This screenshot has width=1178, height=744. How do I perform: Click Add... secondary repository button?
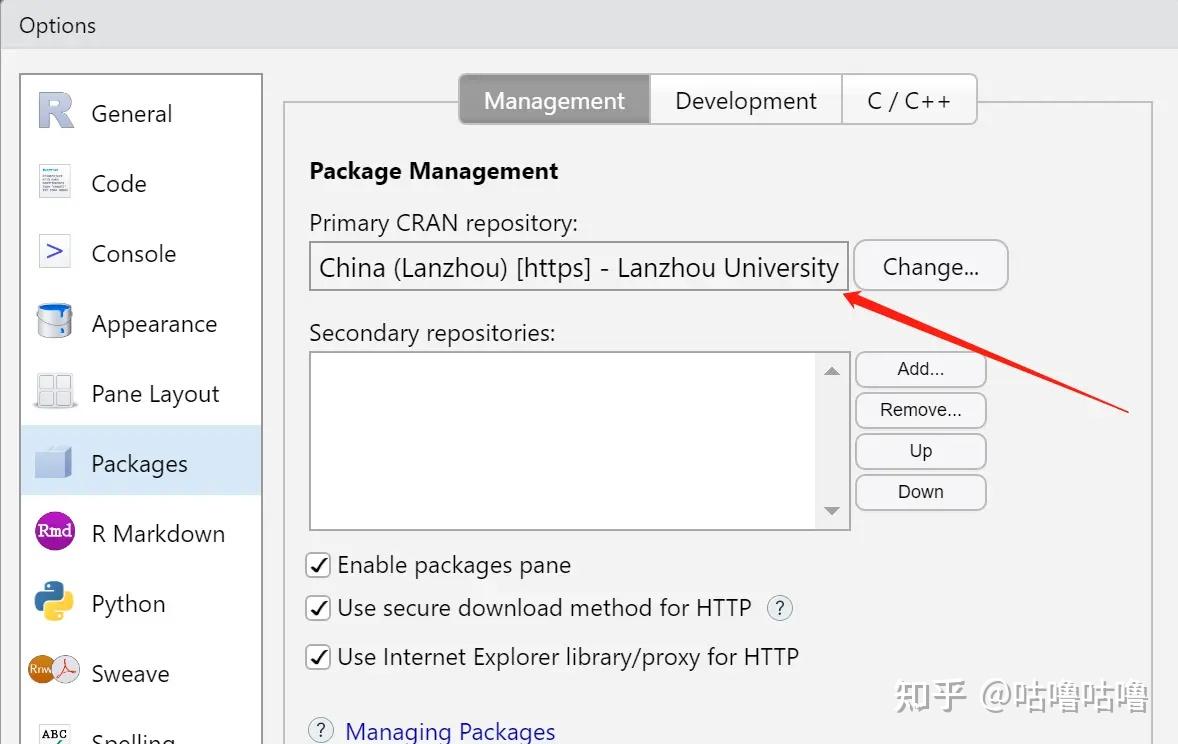(x=920, y=369)
